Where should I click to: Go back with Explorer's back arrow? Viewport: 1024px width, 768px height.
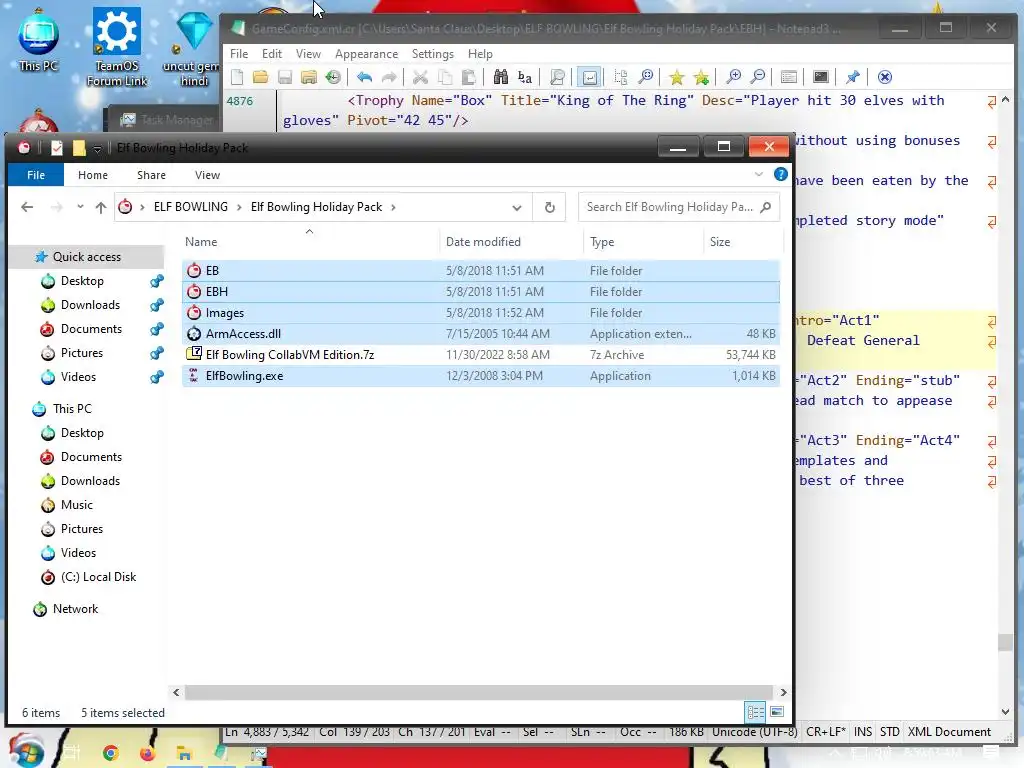click(x=27, y=207)
